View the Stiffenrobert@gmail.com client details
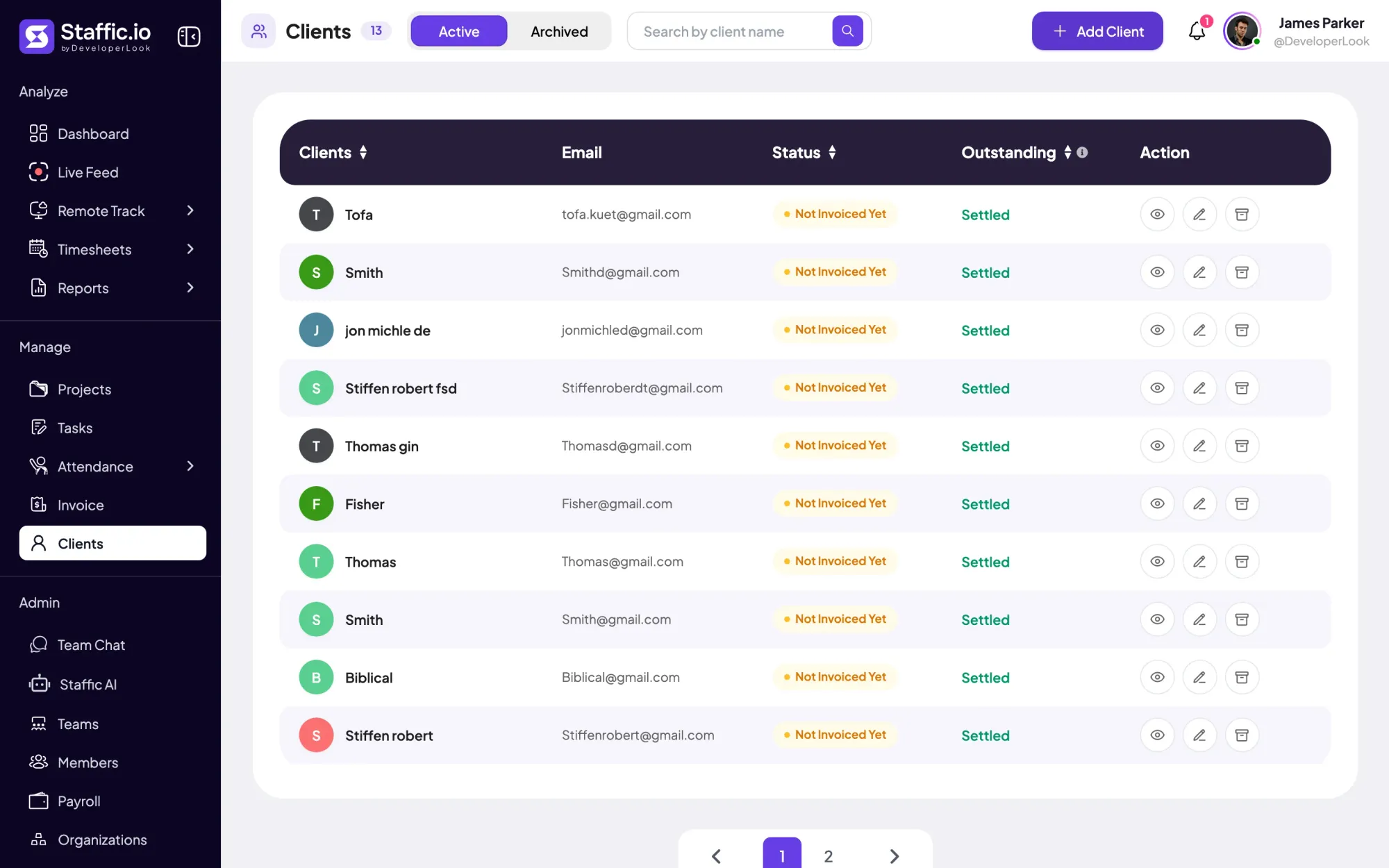The image size is (1389, 868). 1157,735
